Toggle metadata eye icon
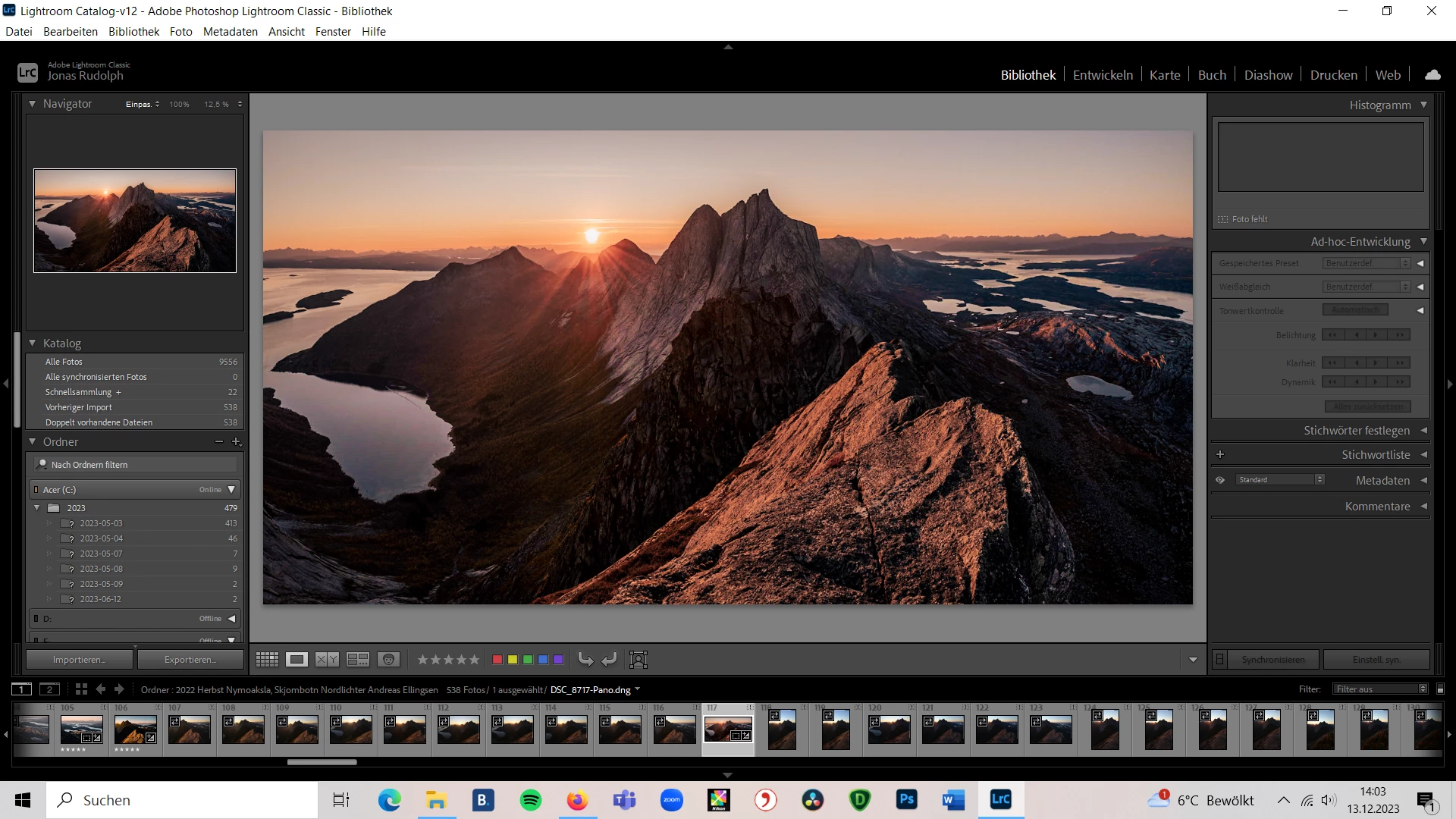 tap(1220, 480)
